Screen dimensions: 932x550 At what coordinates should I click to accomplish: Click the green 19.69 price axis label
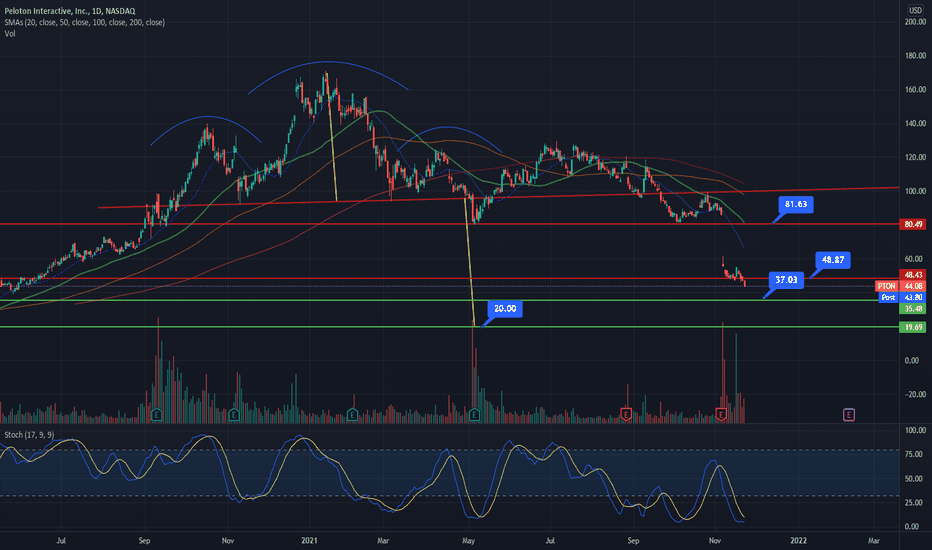pyautogui.click(x=913, y=327)
